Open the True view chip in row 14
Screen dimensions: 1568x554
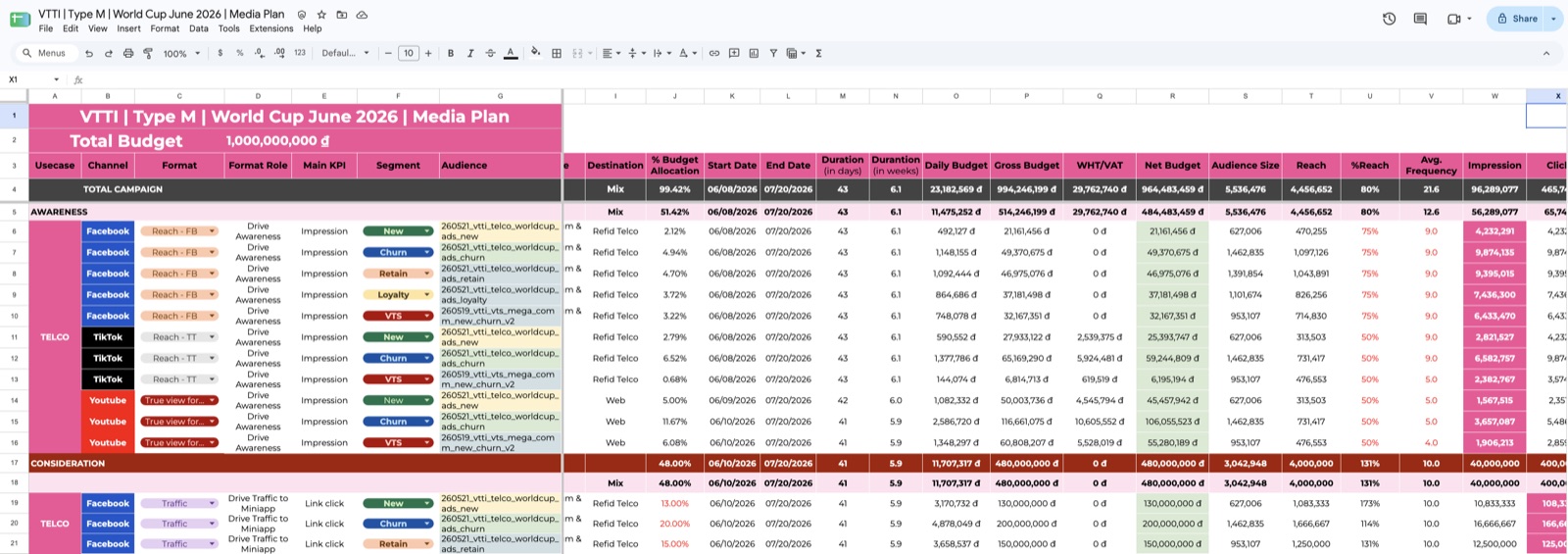(178, 400)
